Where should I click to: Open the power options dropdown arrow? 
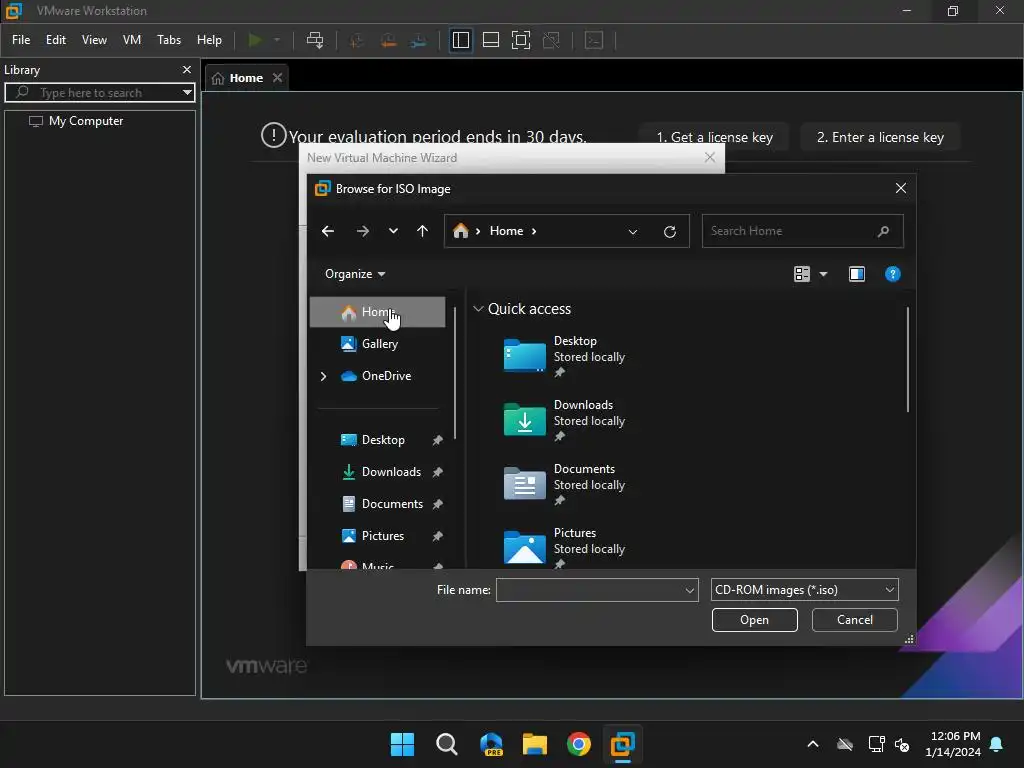[277, 40]
